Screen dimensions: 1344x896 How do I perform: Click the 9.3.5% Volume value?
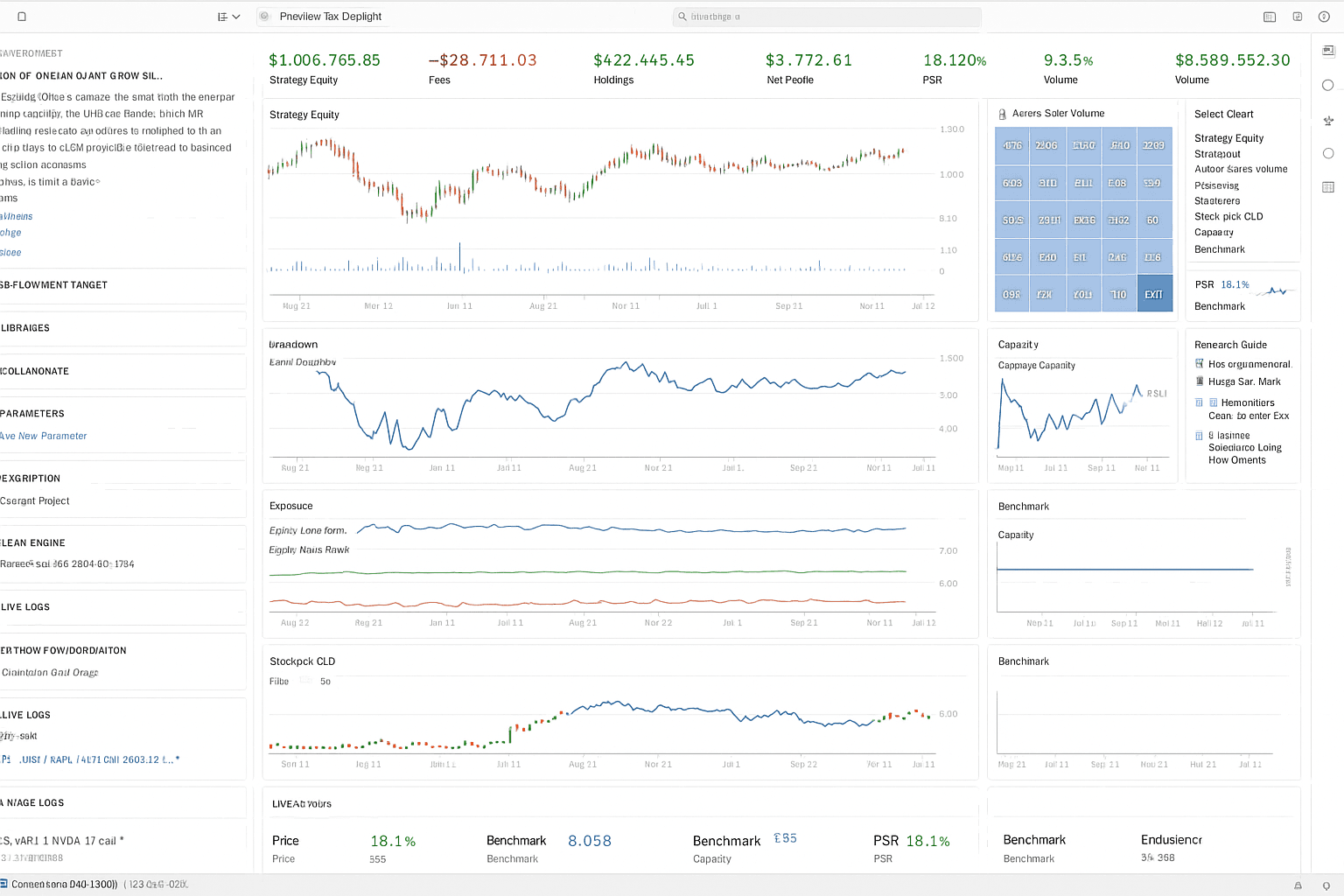click(1068, 60)
